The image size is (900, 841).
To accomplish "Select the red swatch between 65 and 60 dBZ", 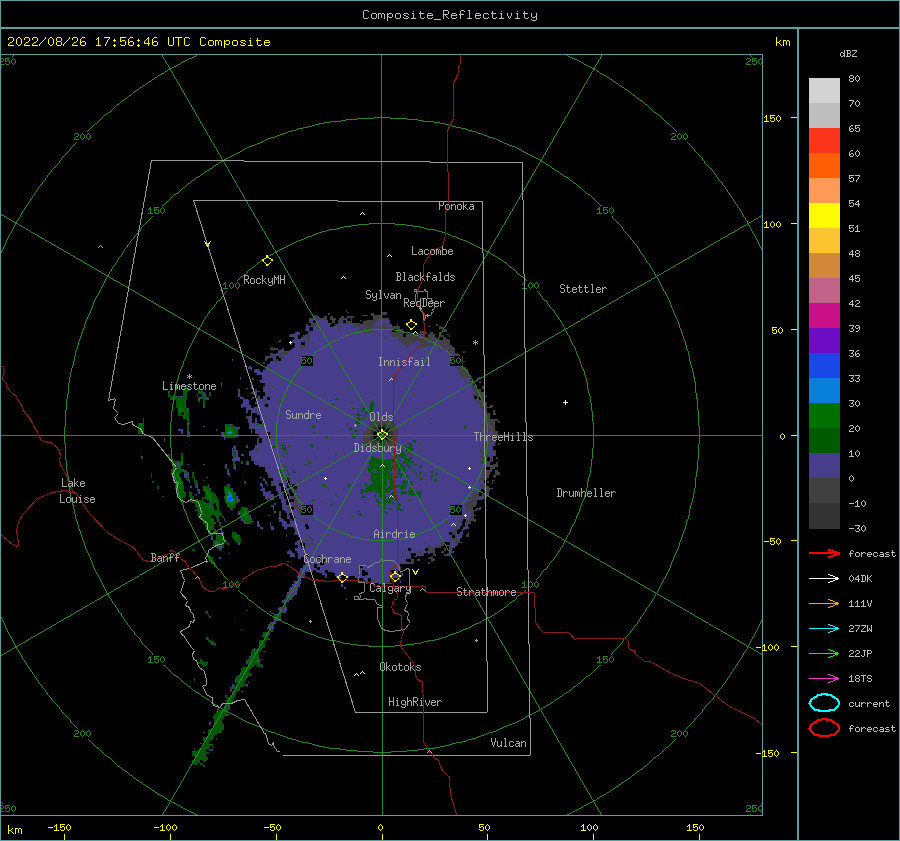I will coord(824,140).
